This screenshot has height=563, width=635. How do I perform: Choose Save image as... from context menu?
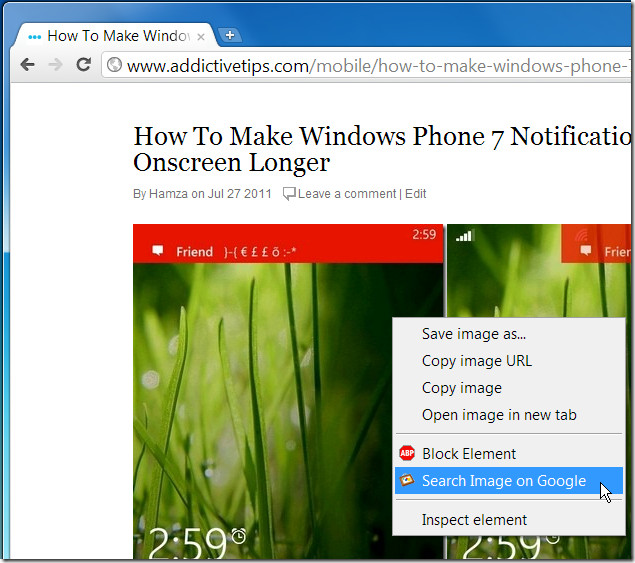click(x=509, y=334)
